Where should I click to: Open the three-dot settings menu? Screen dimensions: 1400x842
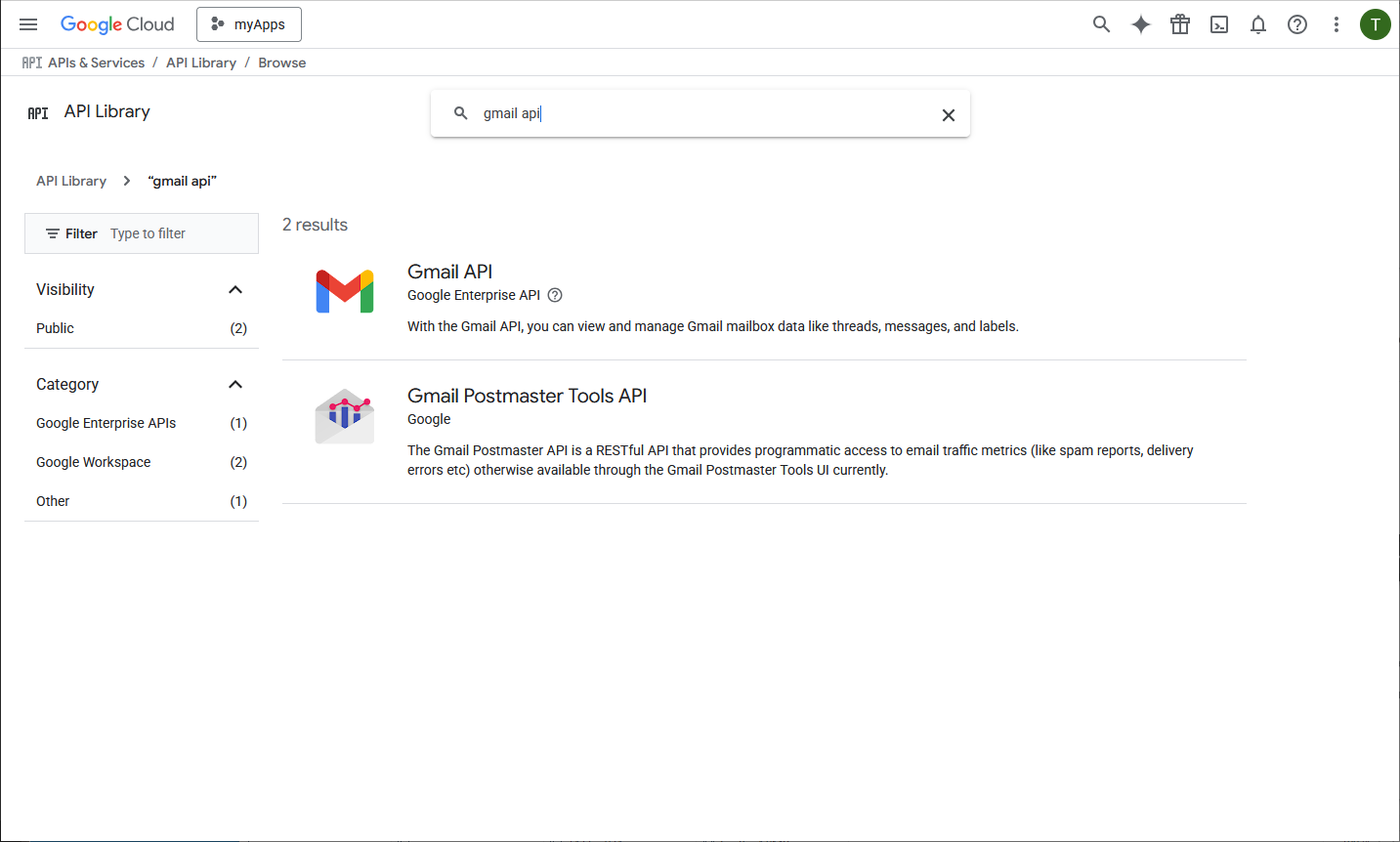pos(1336,24)
